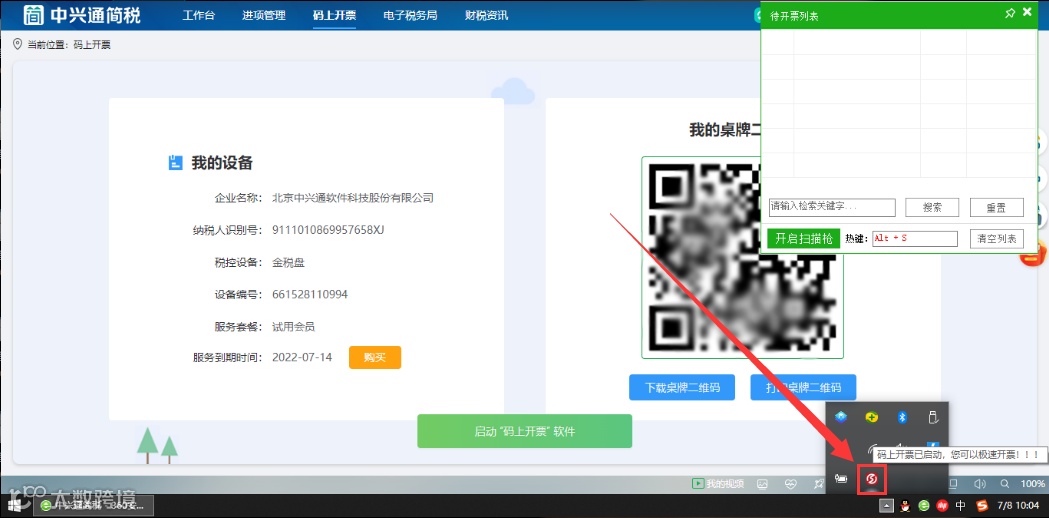Switch to the 进项管理 tab
The image size is (1049, 518).
[264, 15]
